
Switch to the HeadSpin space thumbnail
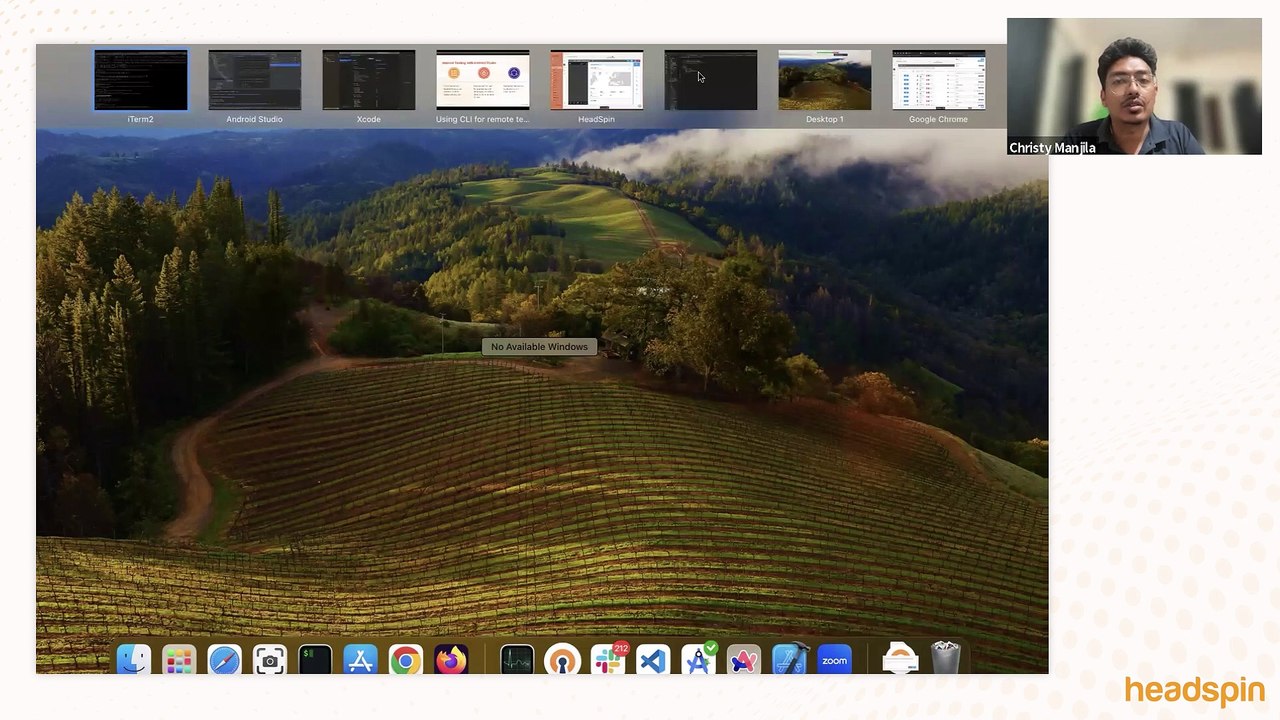tap(596, 80)
